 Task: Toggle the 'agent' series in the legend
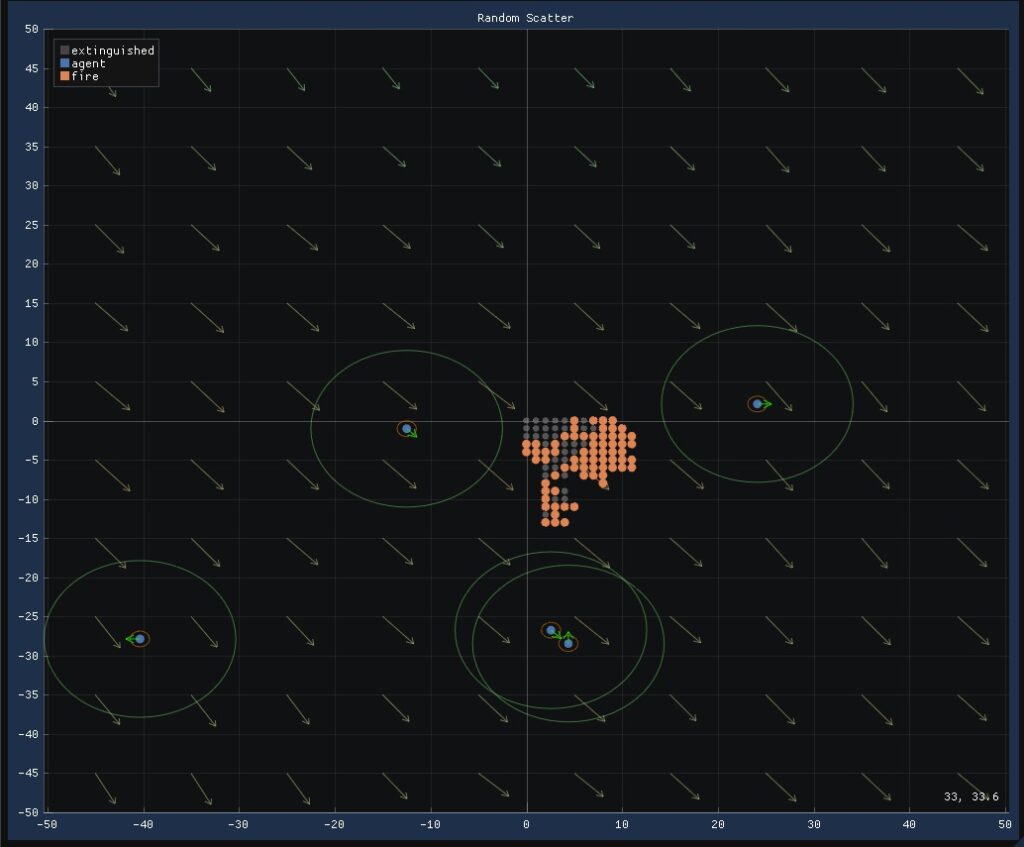pos(88,63)
